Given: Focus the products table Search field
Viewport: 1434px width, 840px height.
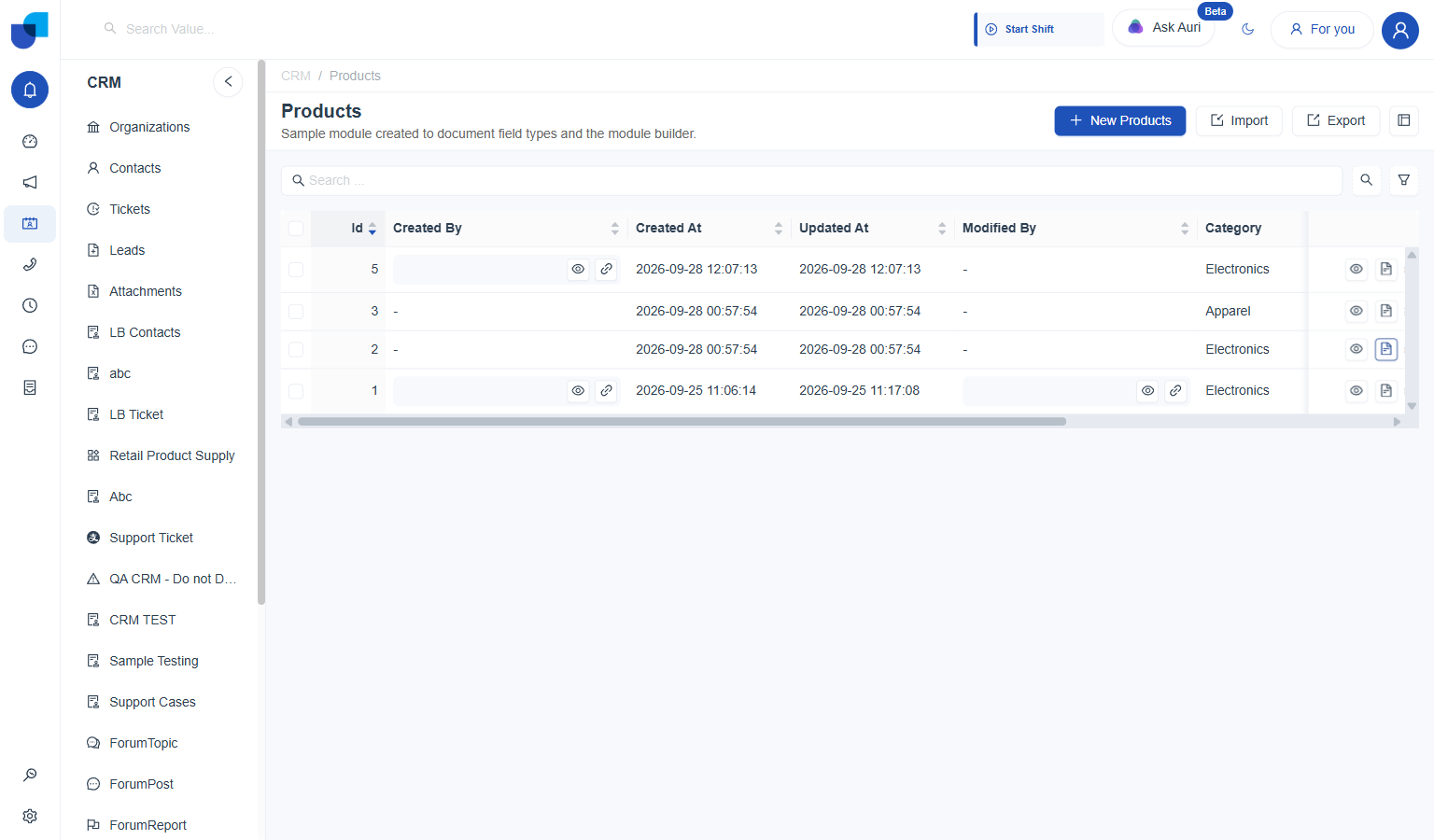Looking at the screenshot, I should 812,180.
